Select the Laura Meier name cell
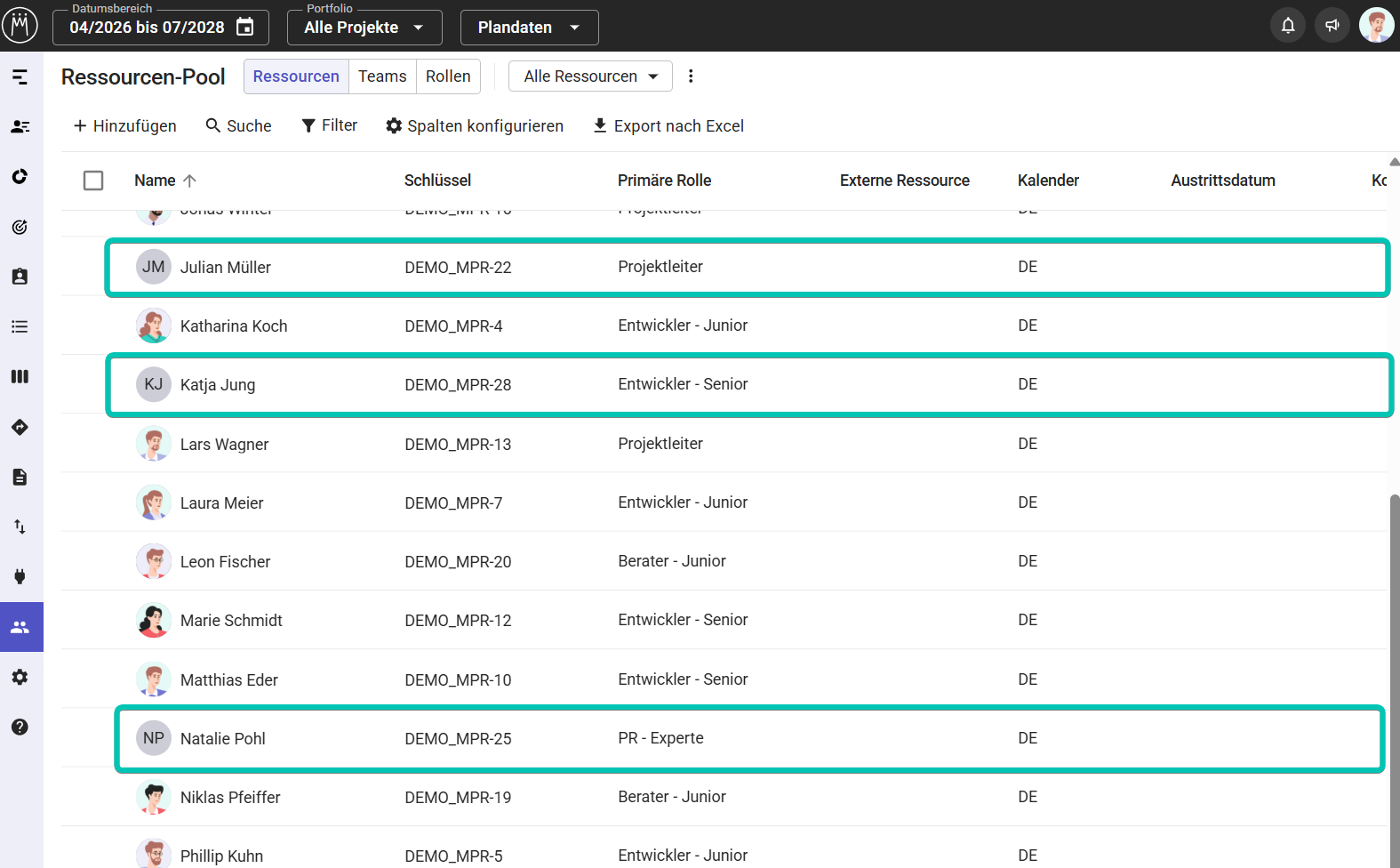This screenshot has height=868, width=1400. 221,503
